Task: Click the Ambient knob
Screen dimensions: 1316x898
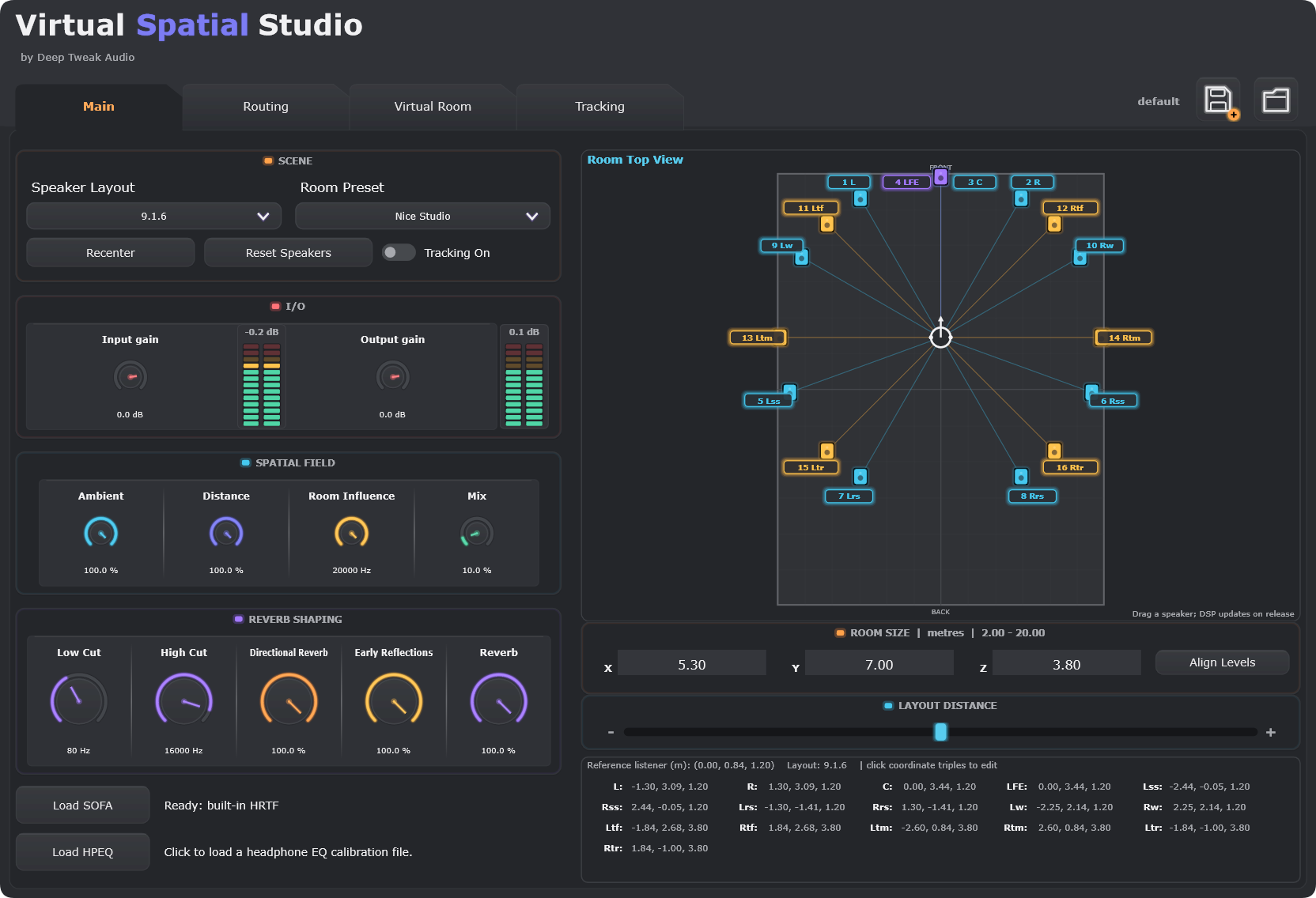Action: point(101,533)
